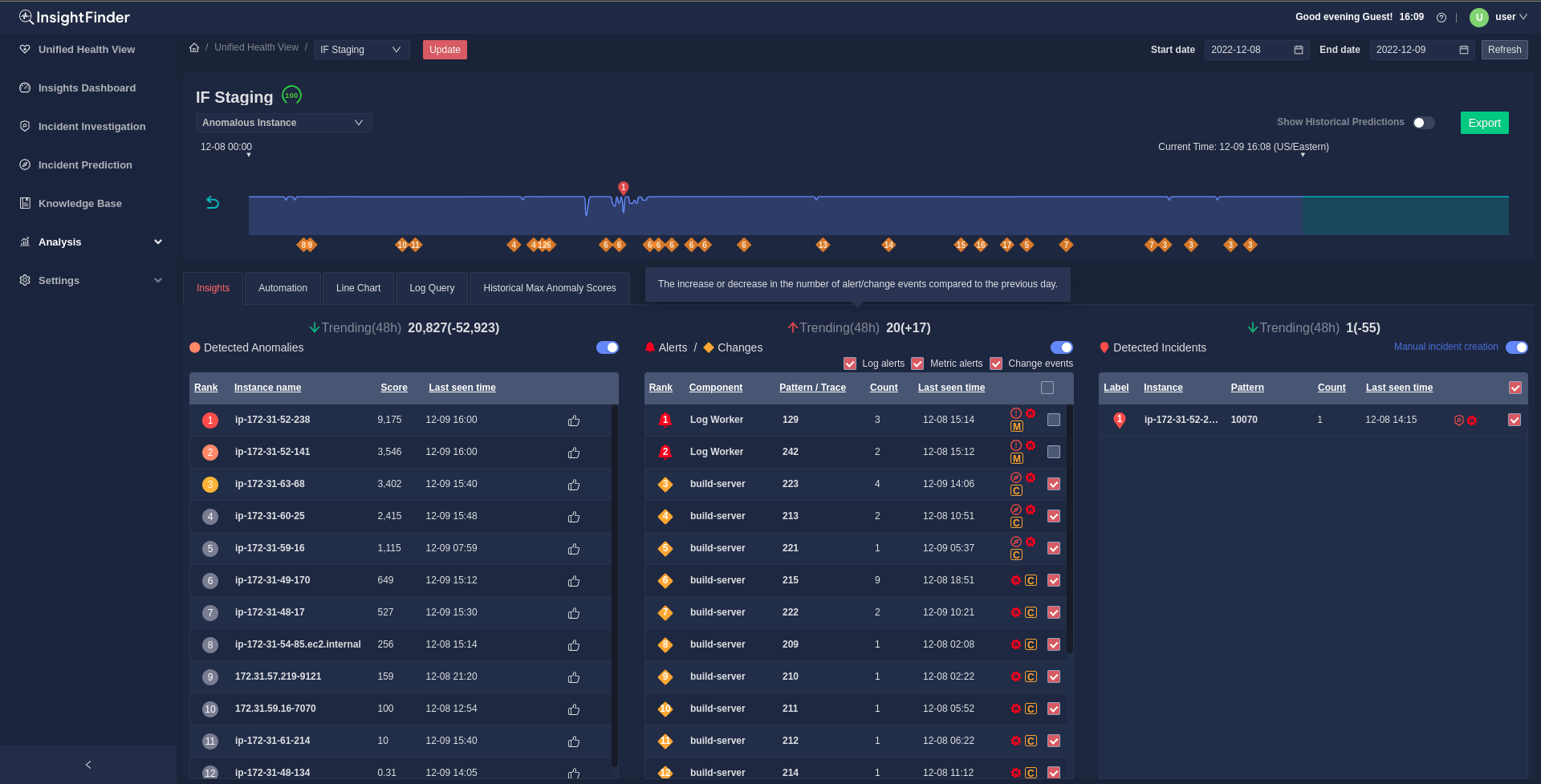
Task: Switch to the Line Chart tab
Action: (358, 288)
